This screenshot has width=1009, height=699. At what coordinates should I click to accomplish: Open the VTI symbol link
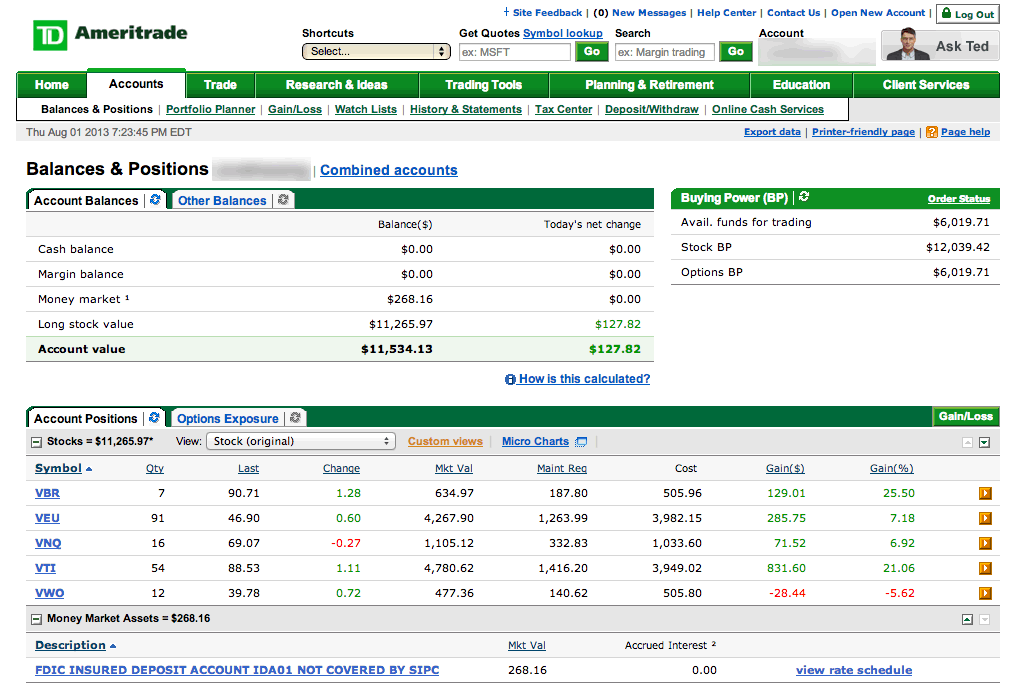[45, 568]
